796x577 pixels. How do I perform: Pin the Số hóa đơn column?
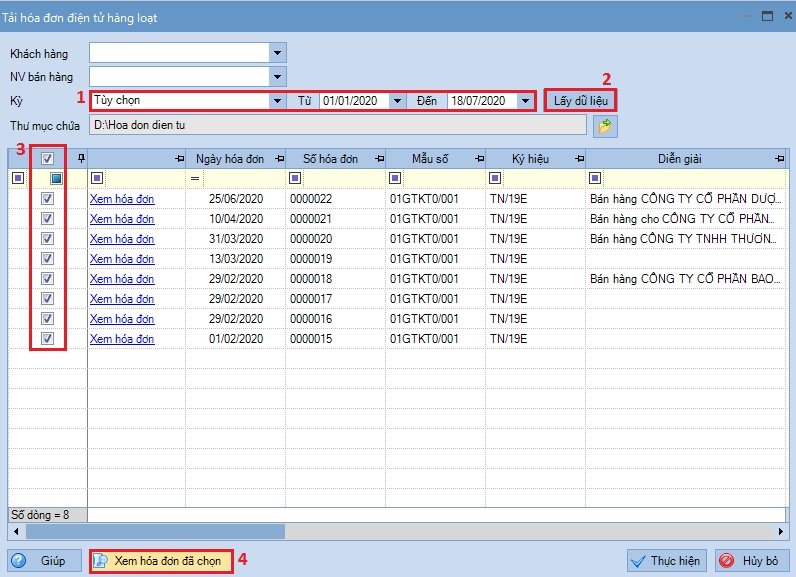click(x=379, y=159)
